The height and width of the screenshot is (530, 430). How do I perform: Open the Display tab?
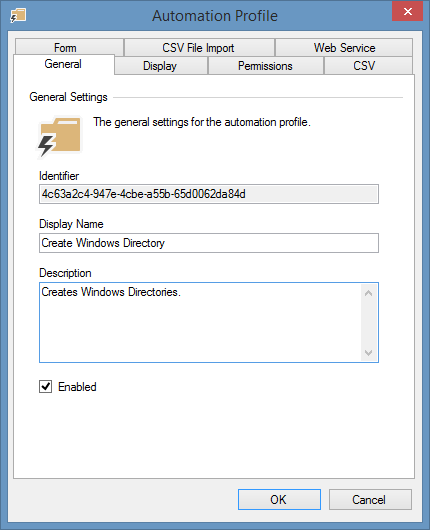[x=161, y=66]
